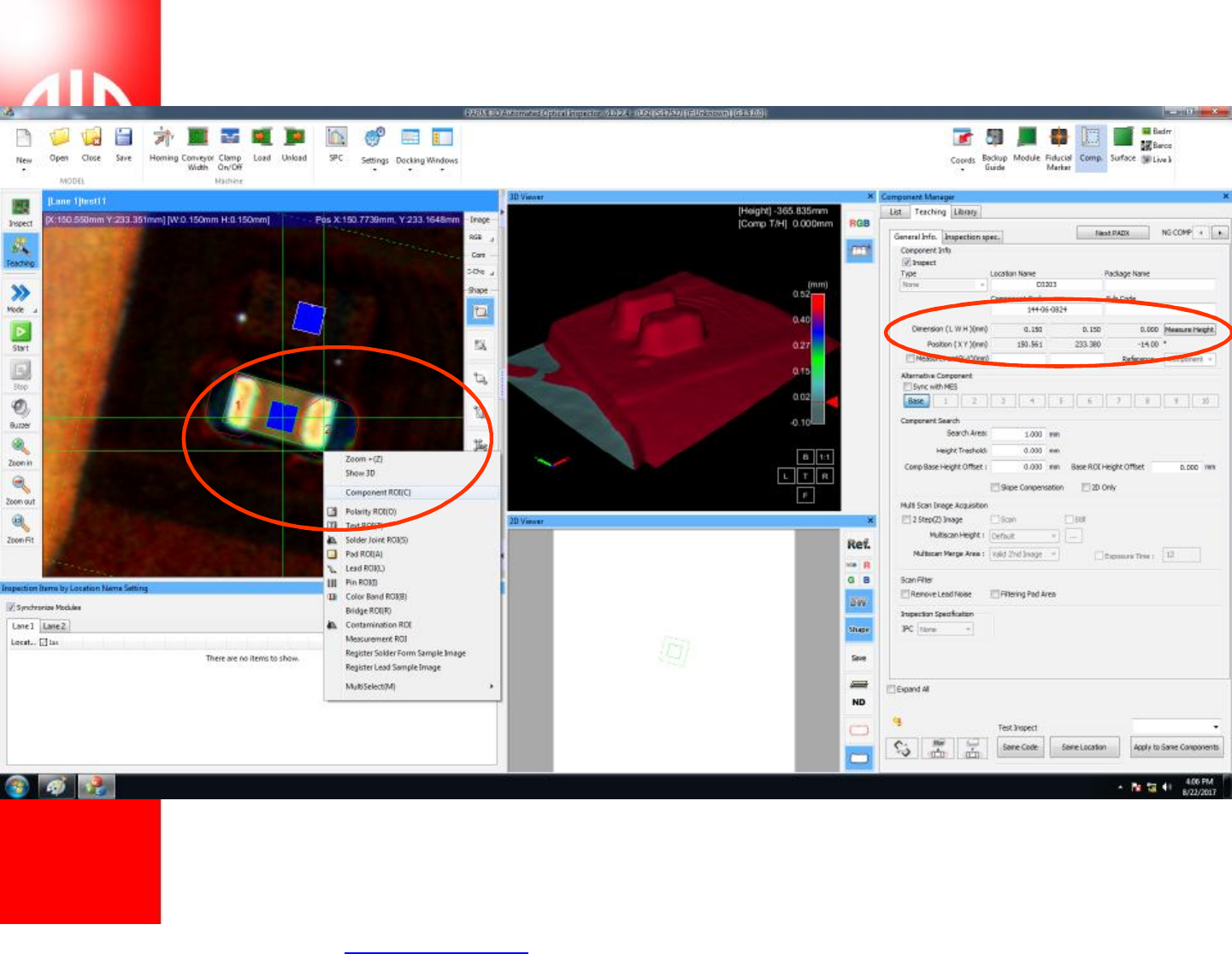The image size is (1232, 954).
Task: Click the Start button in left sidebar
Action: [x=21, y=335]
